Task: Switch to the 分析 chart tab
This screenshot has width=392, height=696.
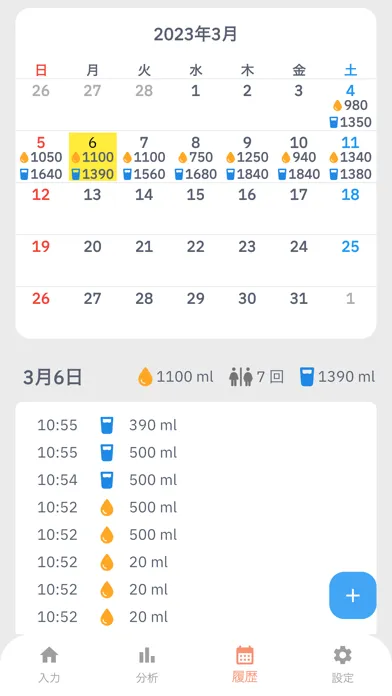Action: click(147, 664)
